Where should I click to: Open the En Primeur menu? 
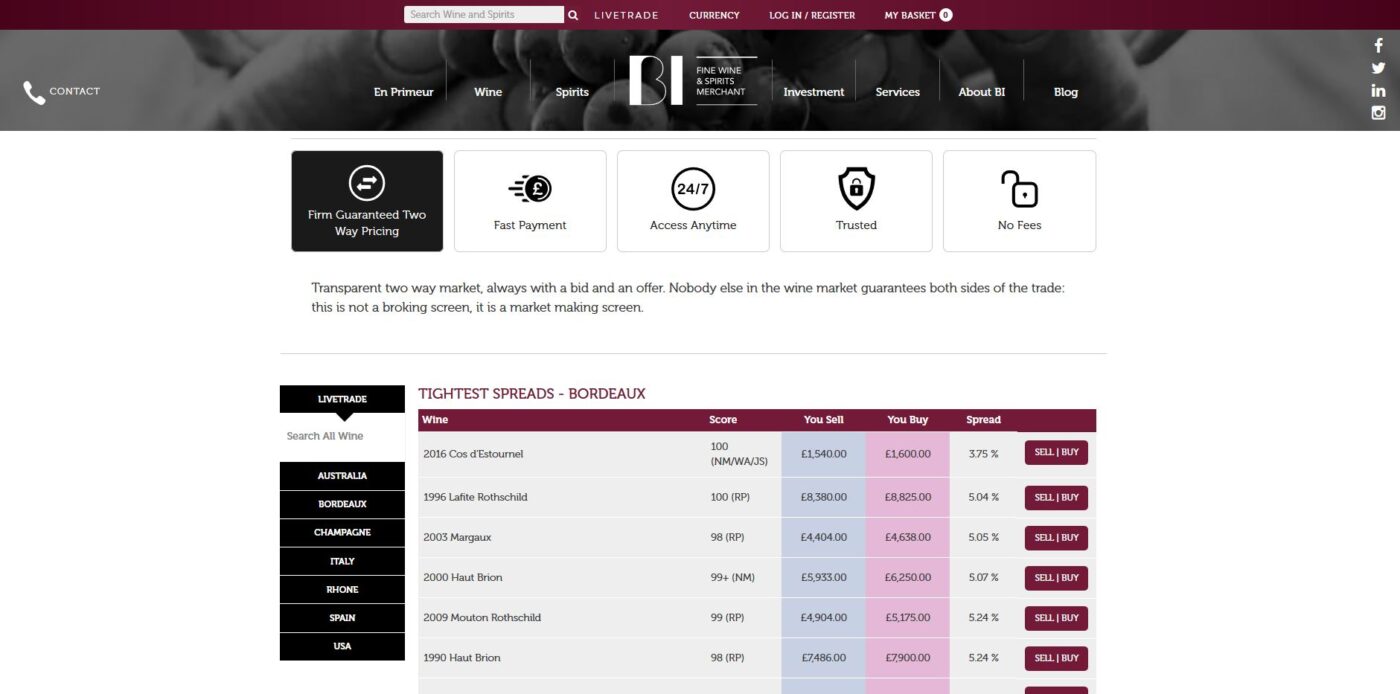click(x=404, y=92)
